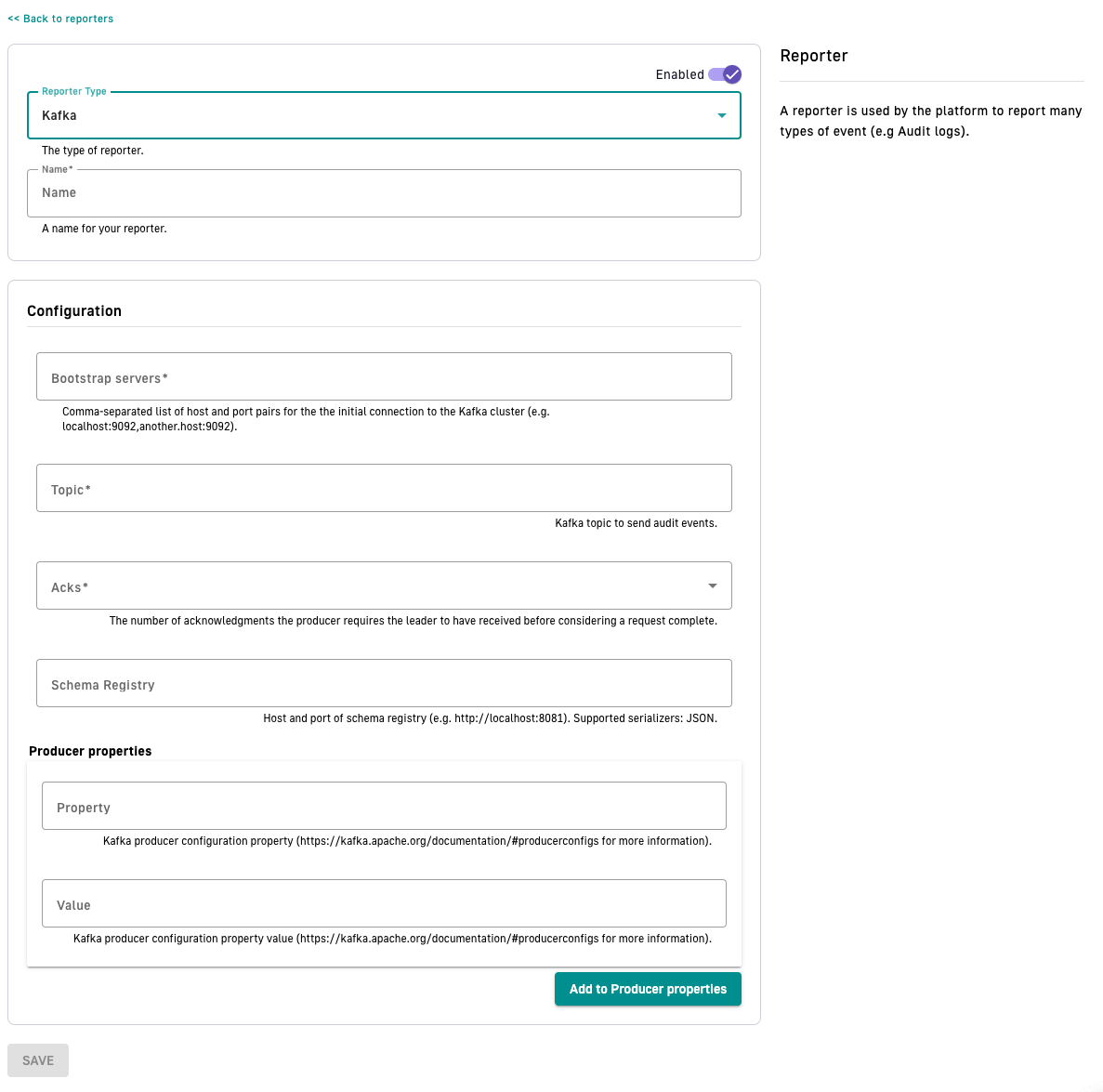Screen dimensions: 1103x1092
Task: Open the Reporter Type Kafka dropdown field
Action: tap(372, 115)
